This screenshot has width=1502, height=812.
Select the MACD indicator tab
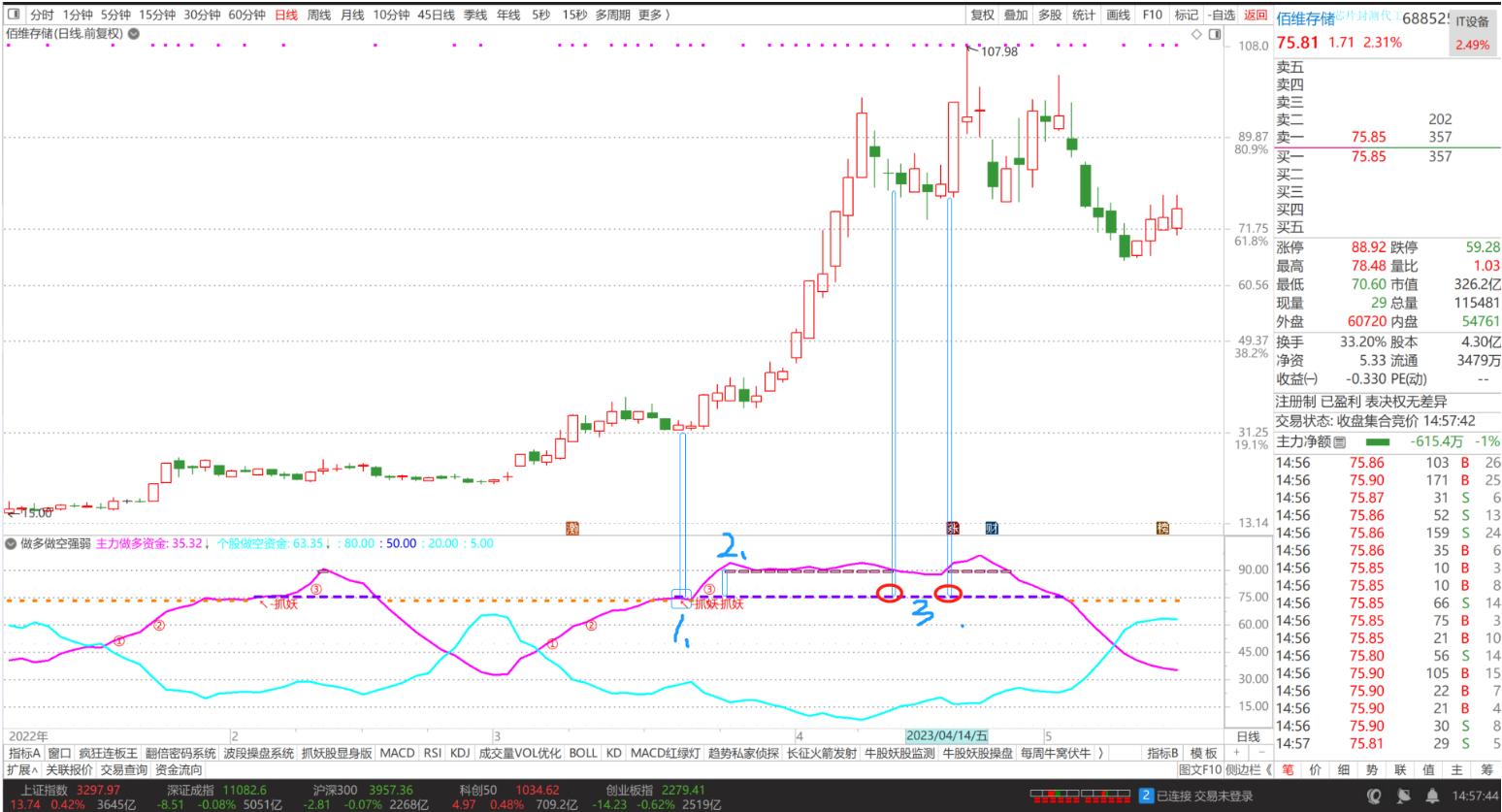click(397, 753)
